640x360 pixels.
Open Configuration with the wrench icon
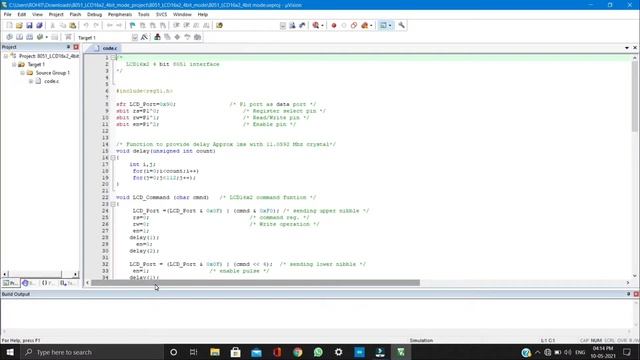click(x=402, y=25)
